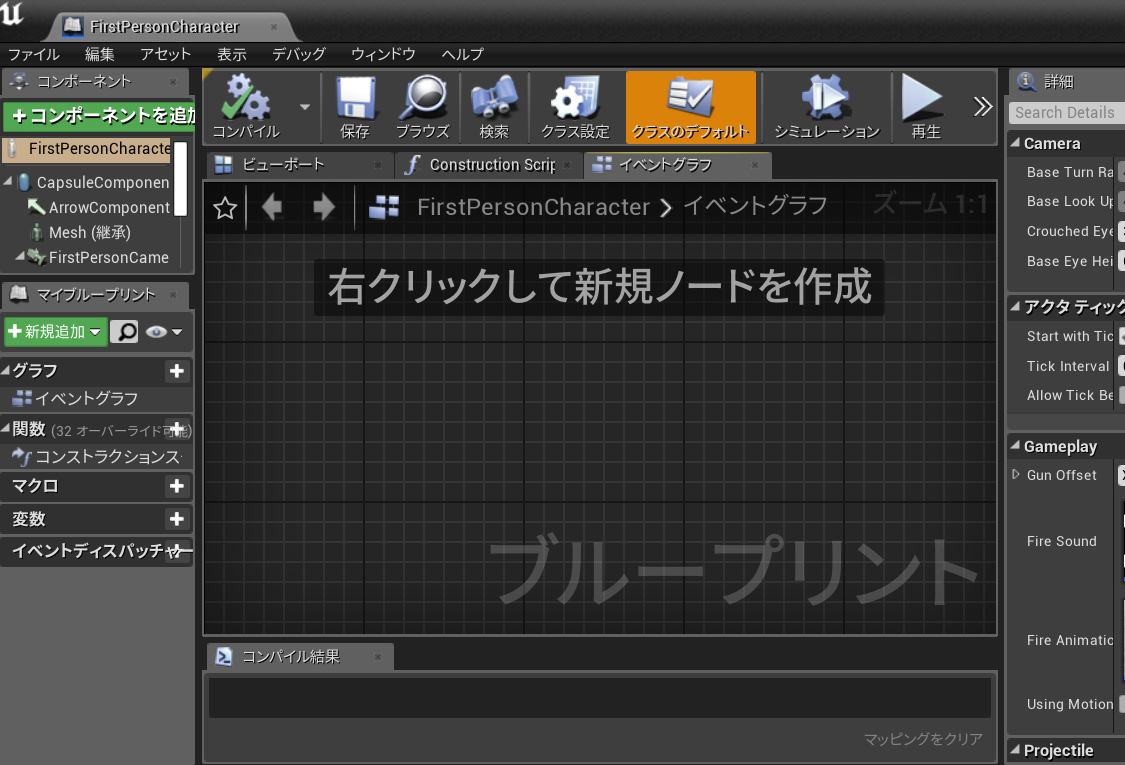
Task: Expand the toolbar overflow chevrons
Action: click(x=982, y=106)
